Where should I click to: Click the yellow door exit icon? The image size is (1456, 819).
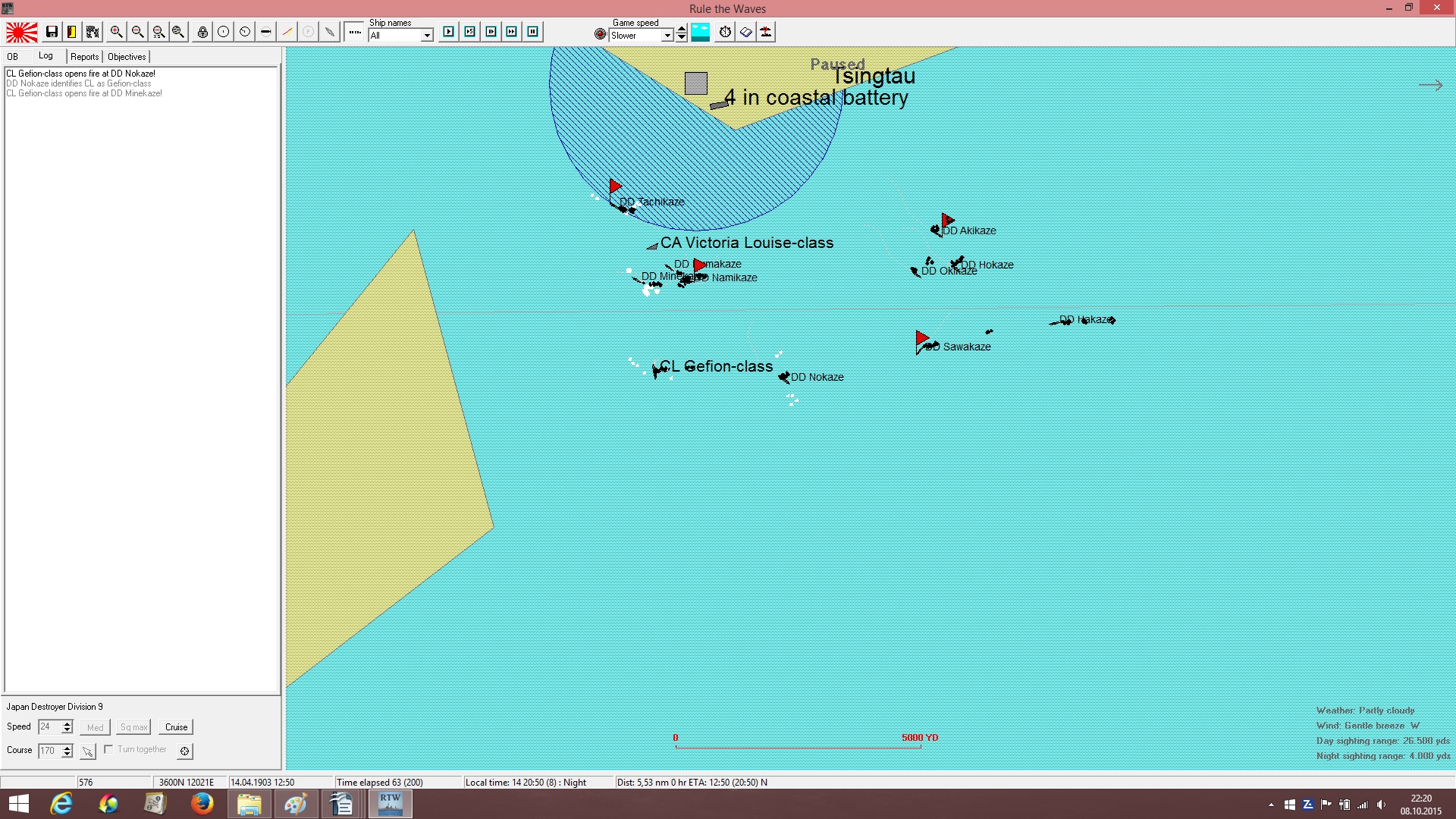click(72, 32)
